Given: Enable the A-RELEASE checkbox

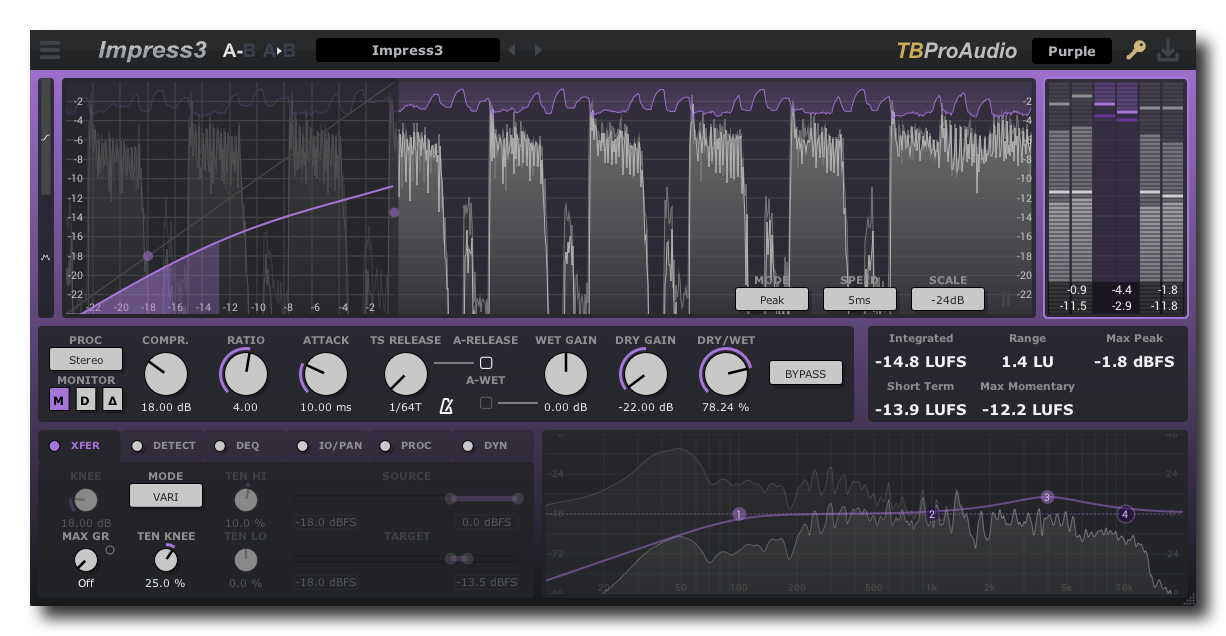Looking at the screenshot, I should [487, 362].
